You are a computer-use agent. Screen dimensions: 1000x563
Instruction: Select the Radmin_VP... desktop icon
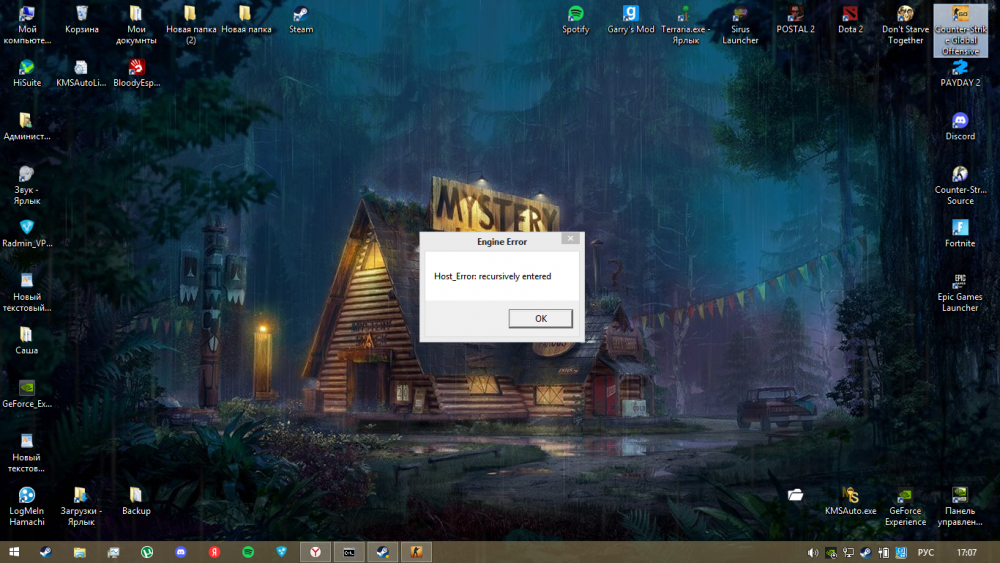(x=27, y=234)
